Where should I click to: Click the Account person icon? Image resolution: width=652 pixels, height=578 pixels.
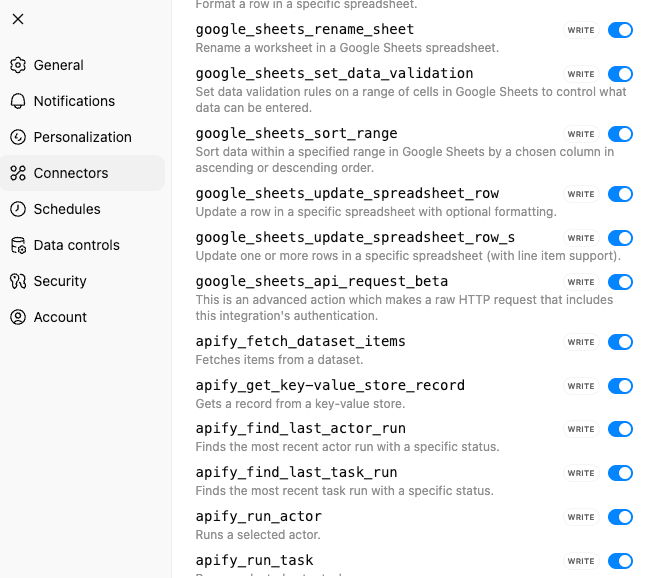[18, 317]
